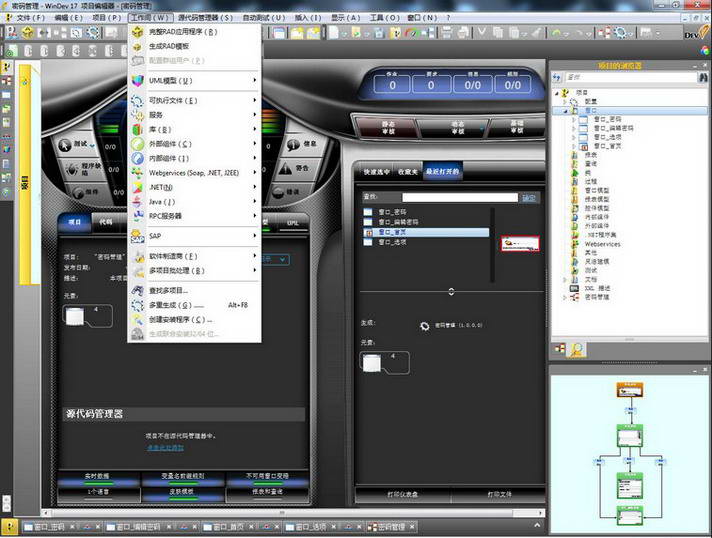Collapse the 窗口 node in project explorer
The image size is (712, 538).
[565, 110]
